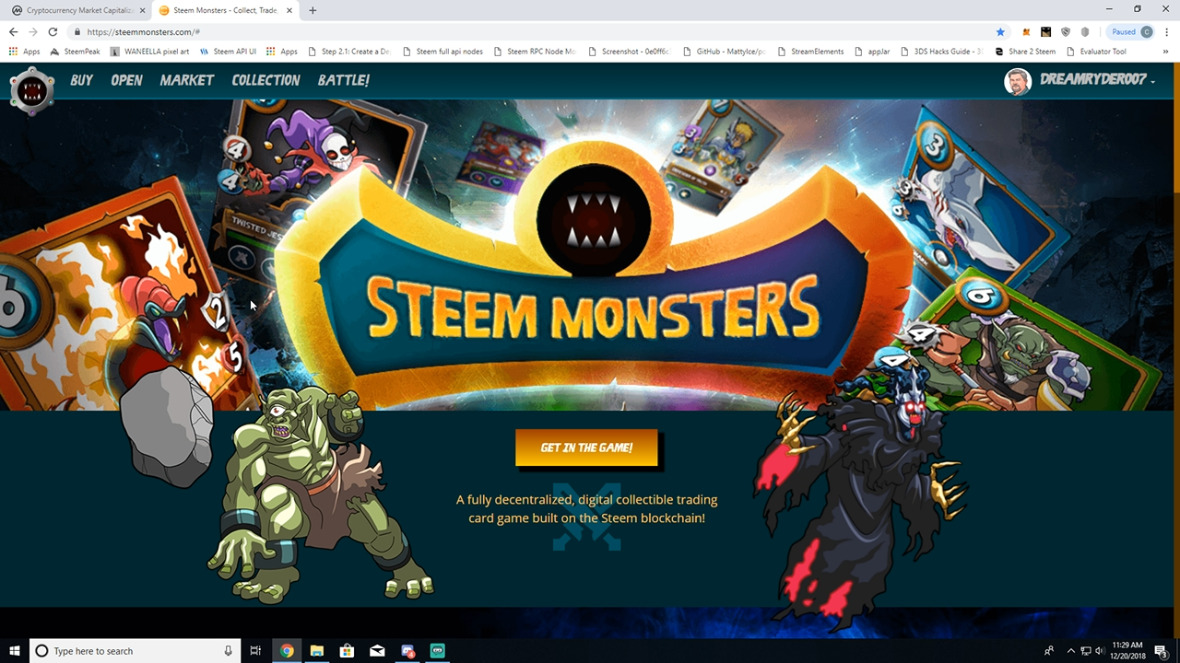Screen dimensions: 1180x663
Task: Click the network status tray icon
Action: (1085, 651)
